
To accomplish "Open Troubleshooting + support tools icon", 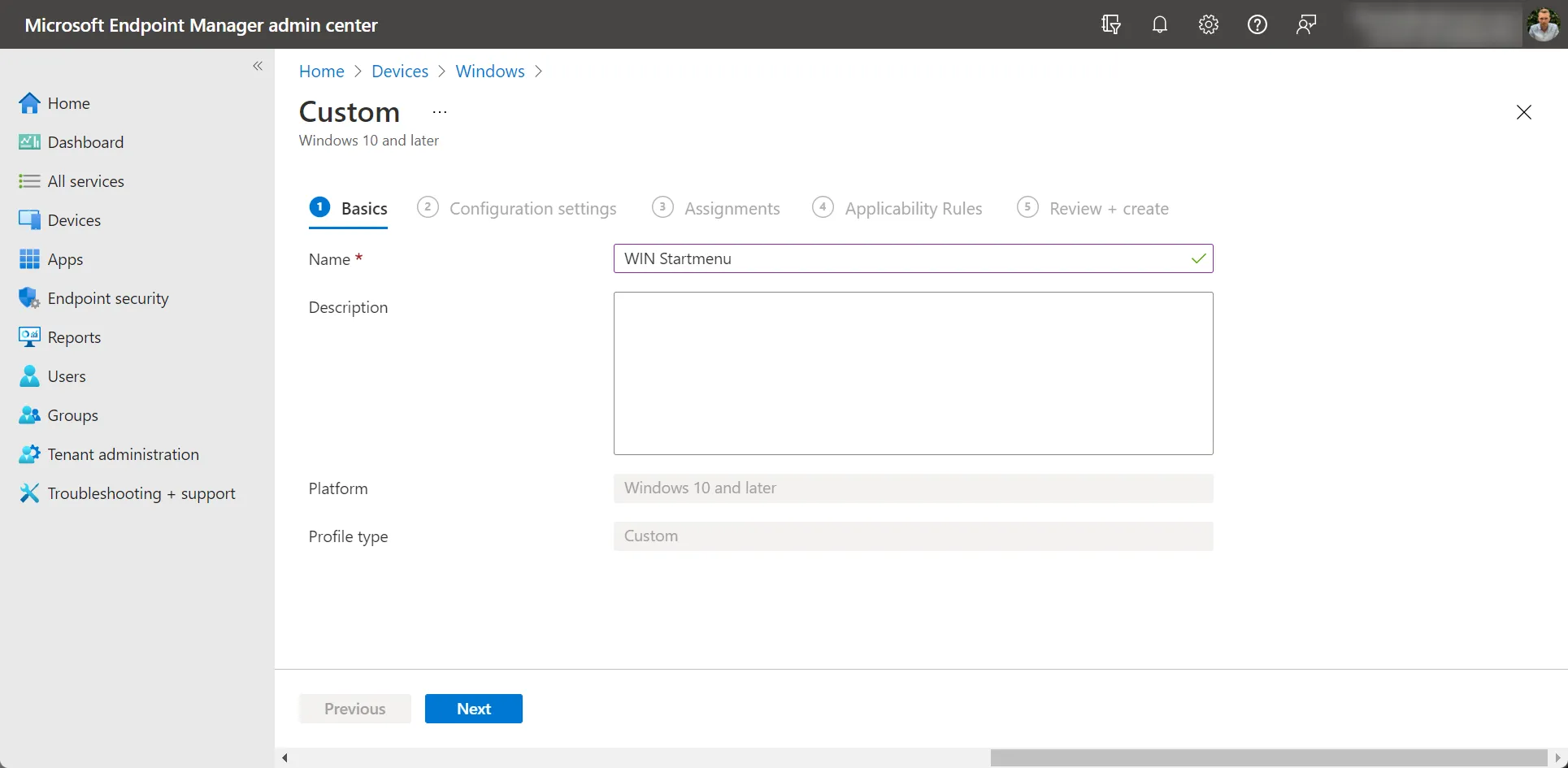I will coord(29,493).
